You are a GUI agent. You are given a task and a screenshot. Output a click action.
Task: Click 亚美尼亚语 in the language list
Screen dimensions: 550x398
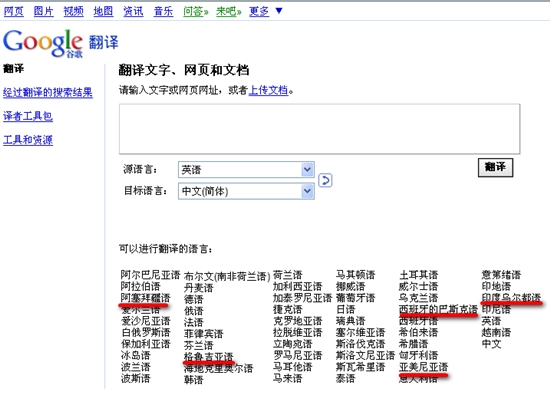click(x=423, y=367)
